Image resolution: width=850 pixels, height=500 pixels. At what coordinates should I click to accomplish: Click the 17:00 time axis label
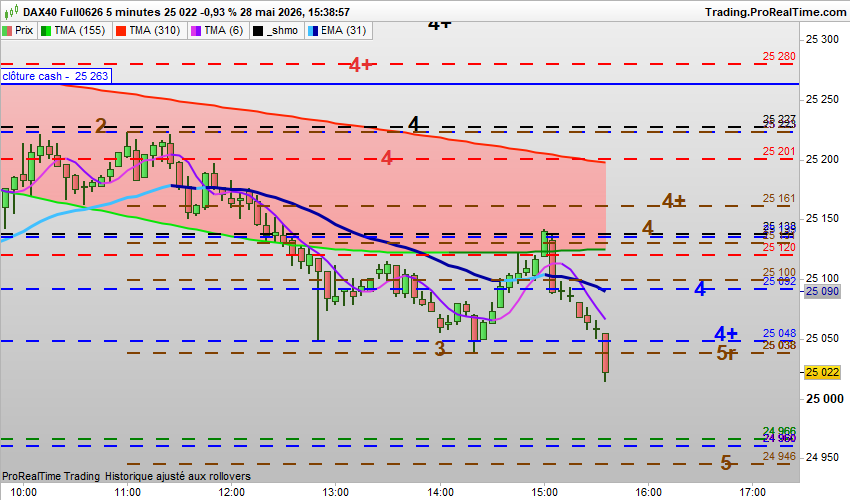click(x=752, y=492)
